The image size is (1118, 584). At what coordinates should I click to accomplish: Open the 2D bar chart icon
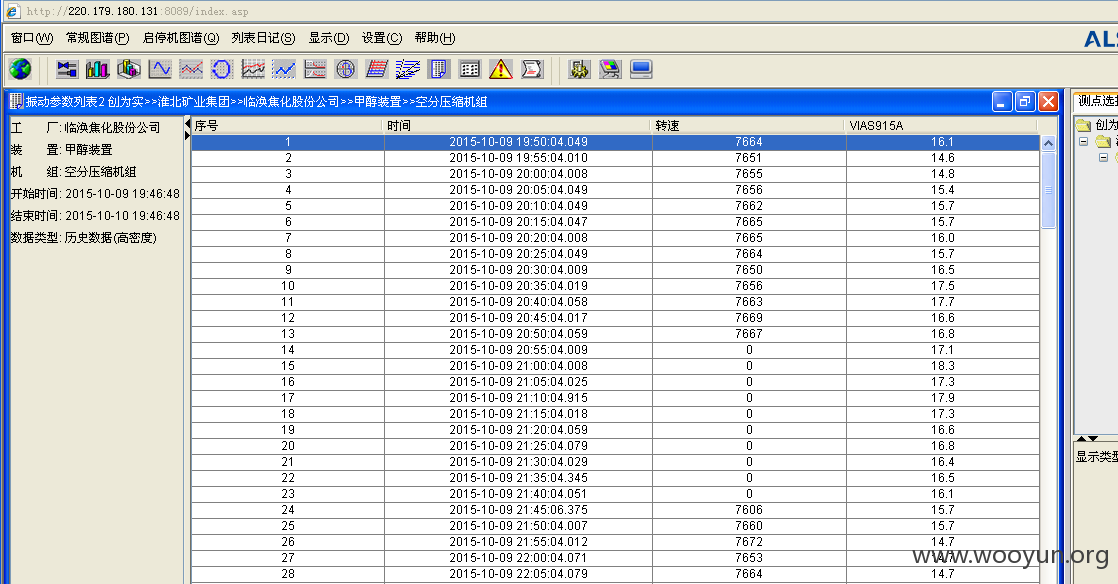click(x=98, y=69)
